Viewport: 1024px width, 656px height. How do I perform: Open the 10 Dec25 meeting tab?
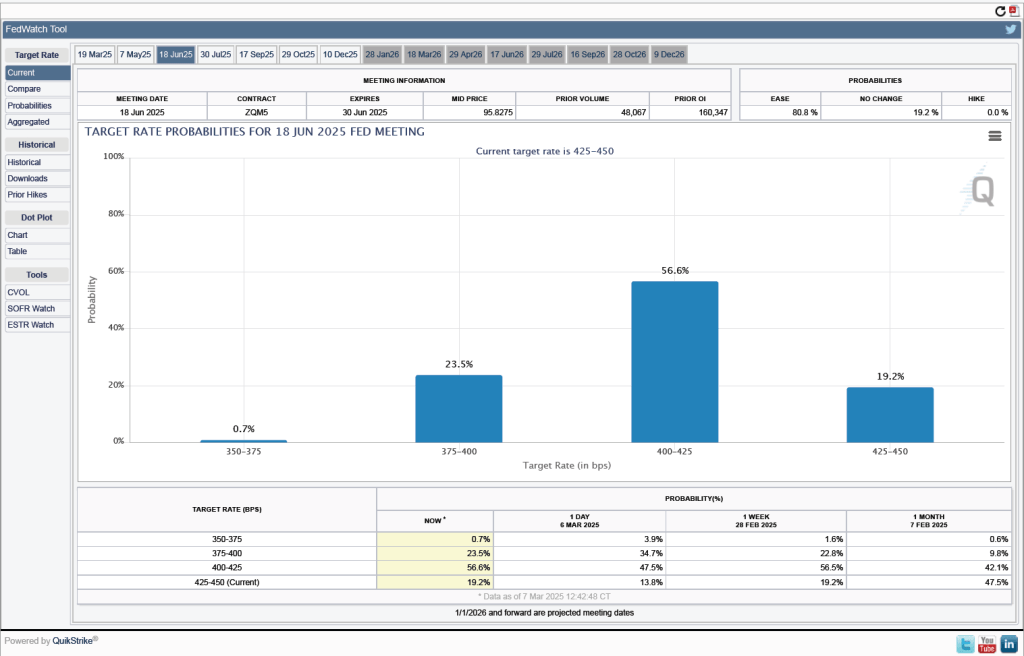[340, 54]
